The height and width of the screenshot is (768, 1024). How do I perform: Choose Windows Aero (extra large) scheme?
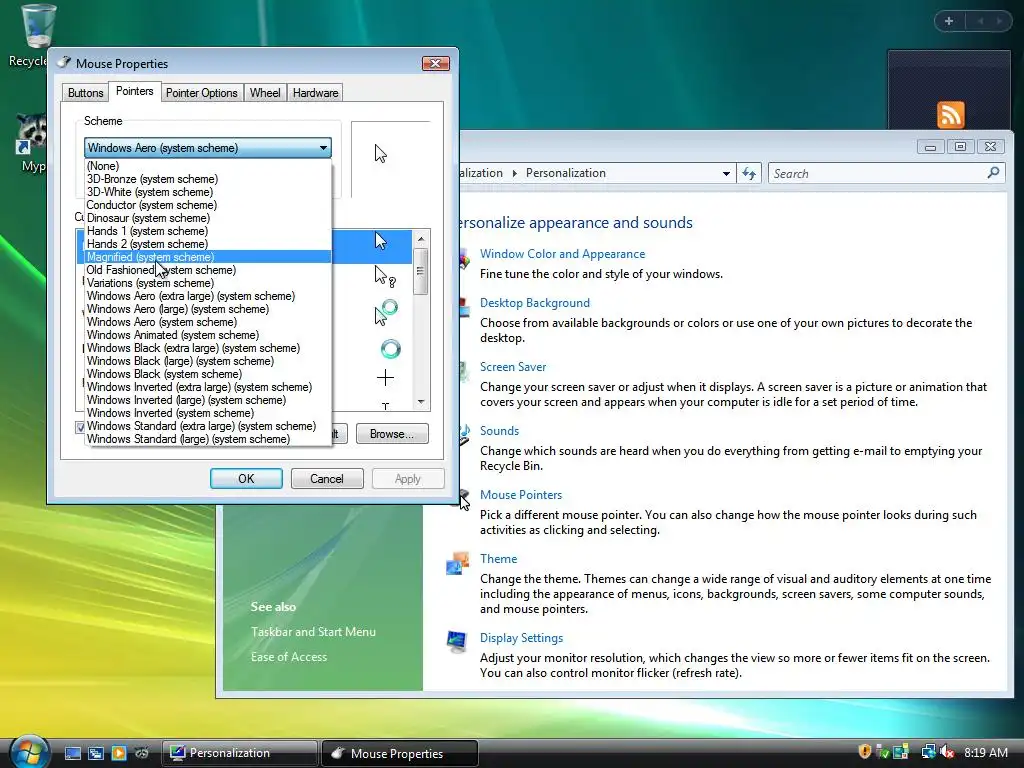[208, 296]
